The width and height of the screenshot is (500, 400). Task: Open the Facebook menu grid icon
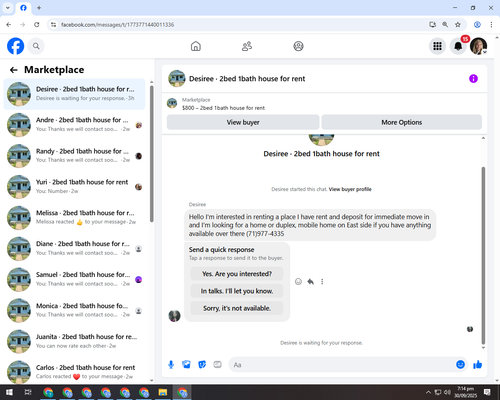tap(437, 46)
